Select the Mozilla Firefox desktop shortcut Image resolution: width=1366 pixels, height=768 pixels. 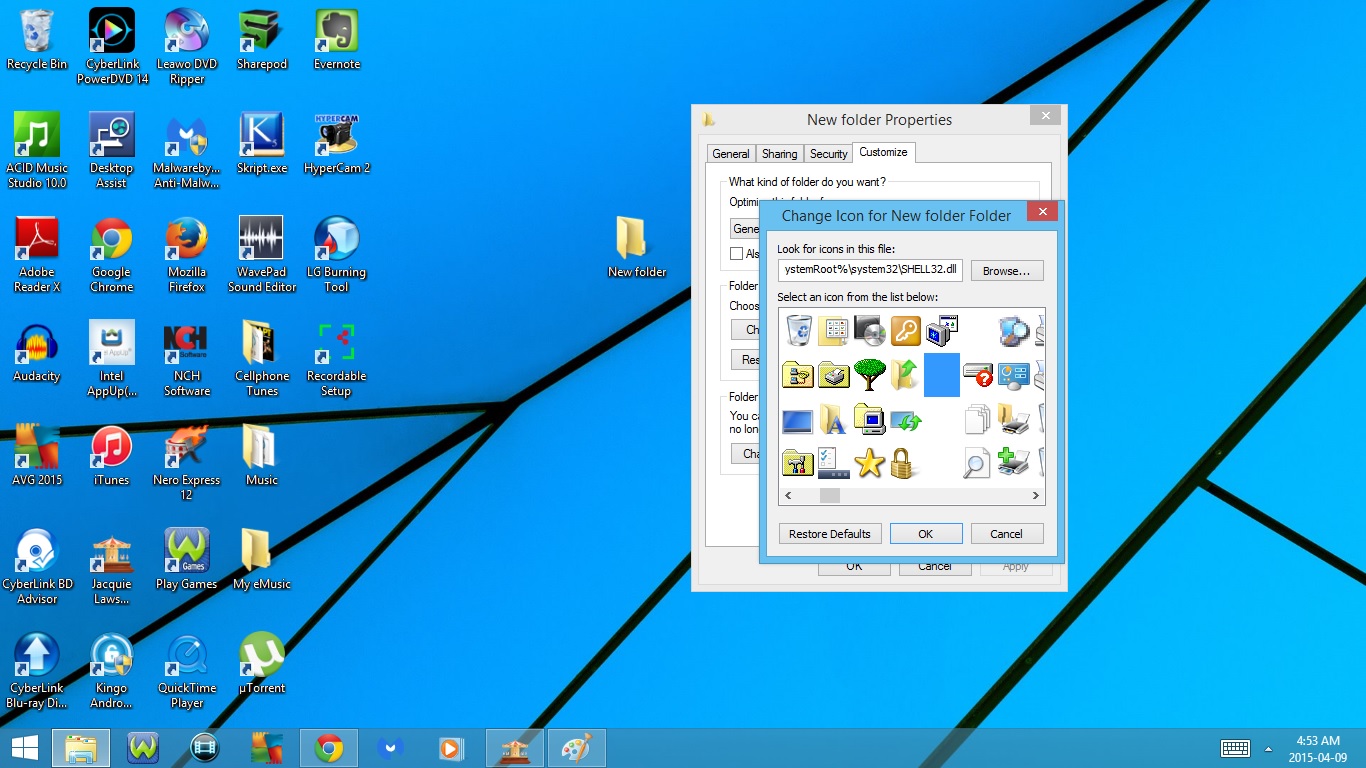tap(186, 256)
